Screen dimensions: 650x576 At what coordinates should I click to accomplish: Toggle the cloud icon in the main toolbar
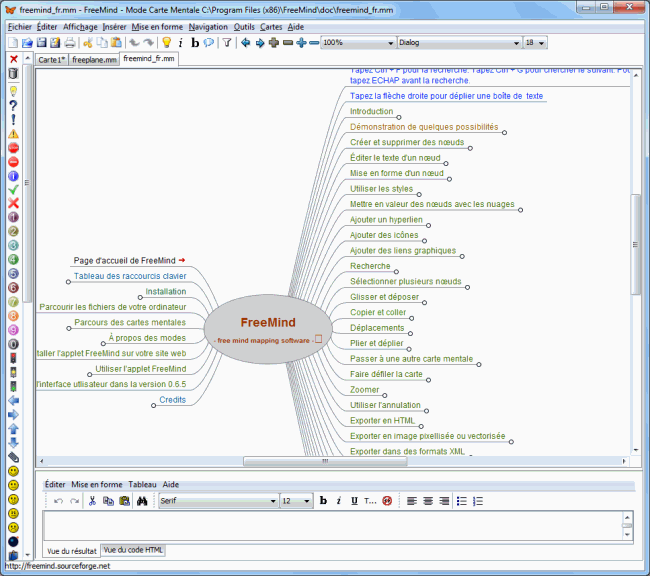(x=209, y=43)
